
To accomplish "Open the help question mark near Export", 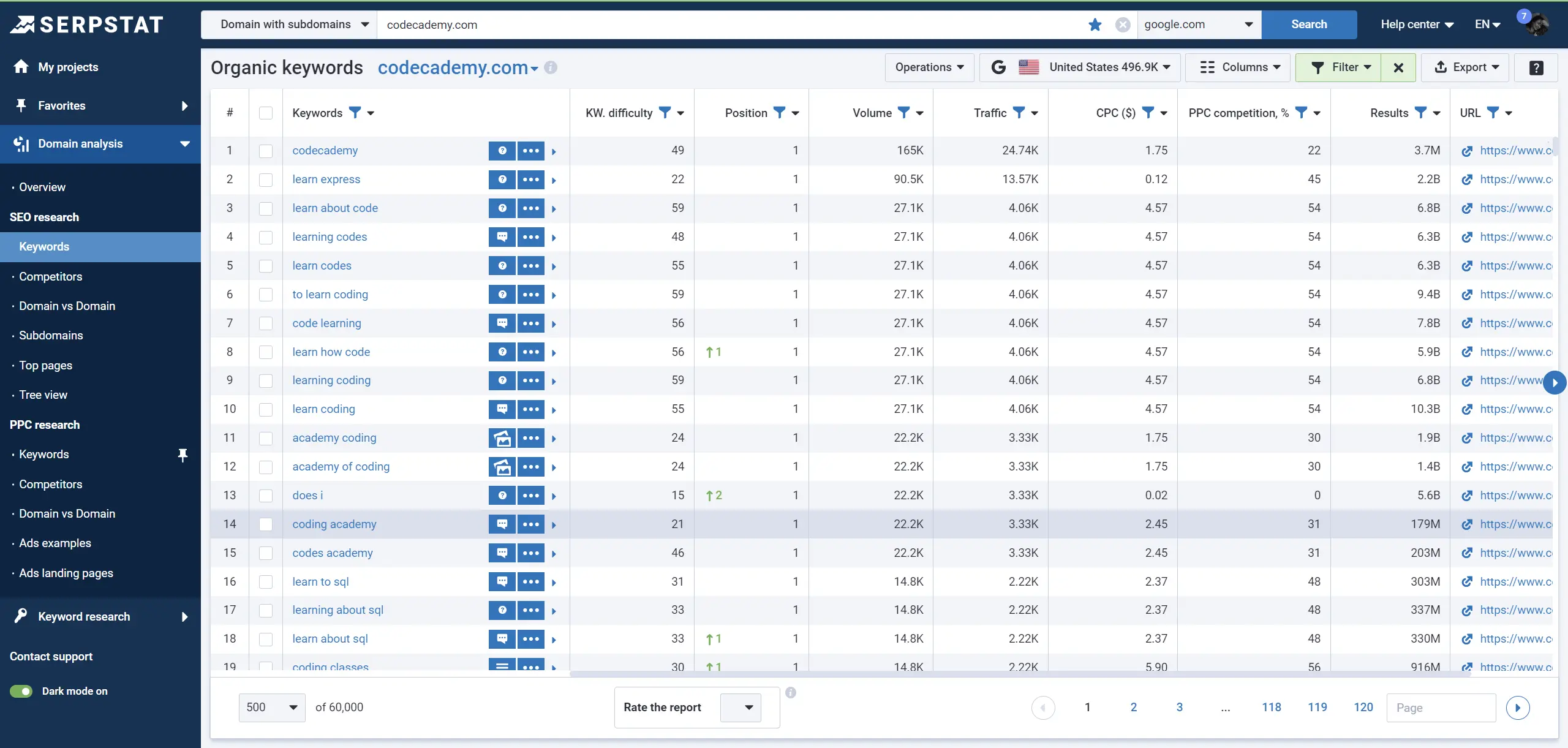I will click(x=1536, y=67).
